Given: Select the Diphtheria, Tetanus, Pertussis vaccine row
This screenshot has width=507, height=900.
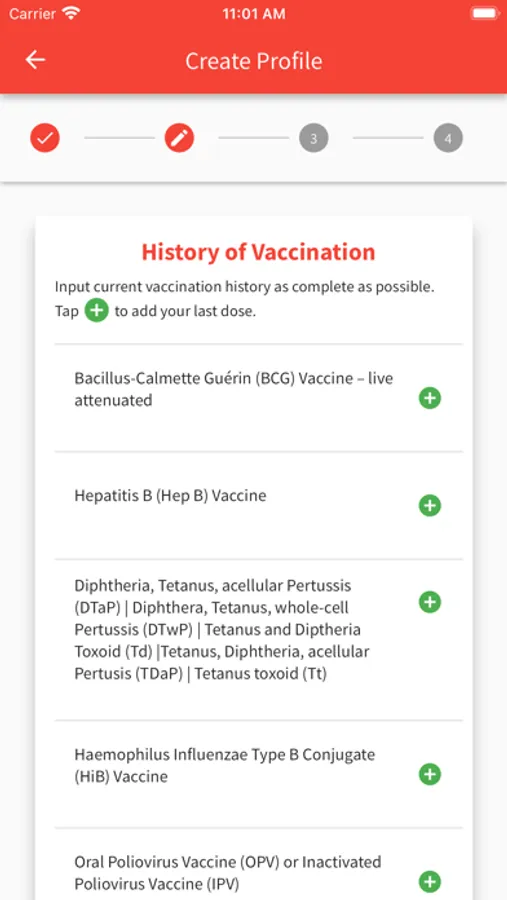Looking at the screenshot, I should (x=258, y=639).
